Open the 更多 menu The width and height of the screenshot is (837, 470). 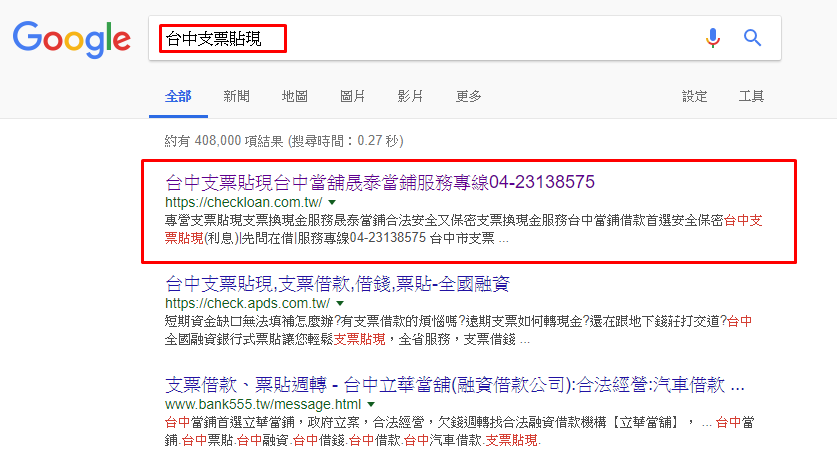coord(468,96)
